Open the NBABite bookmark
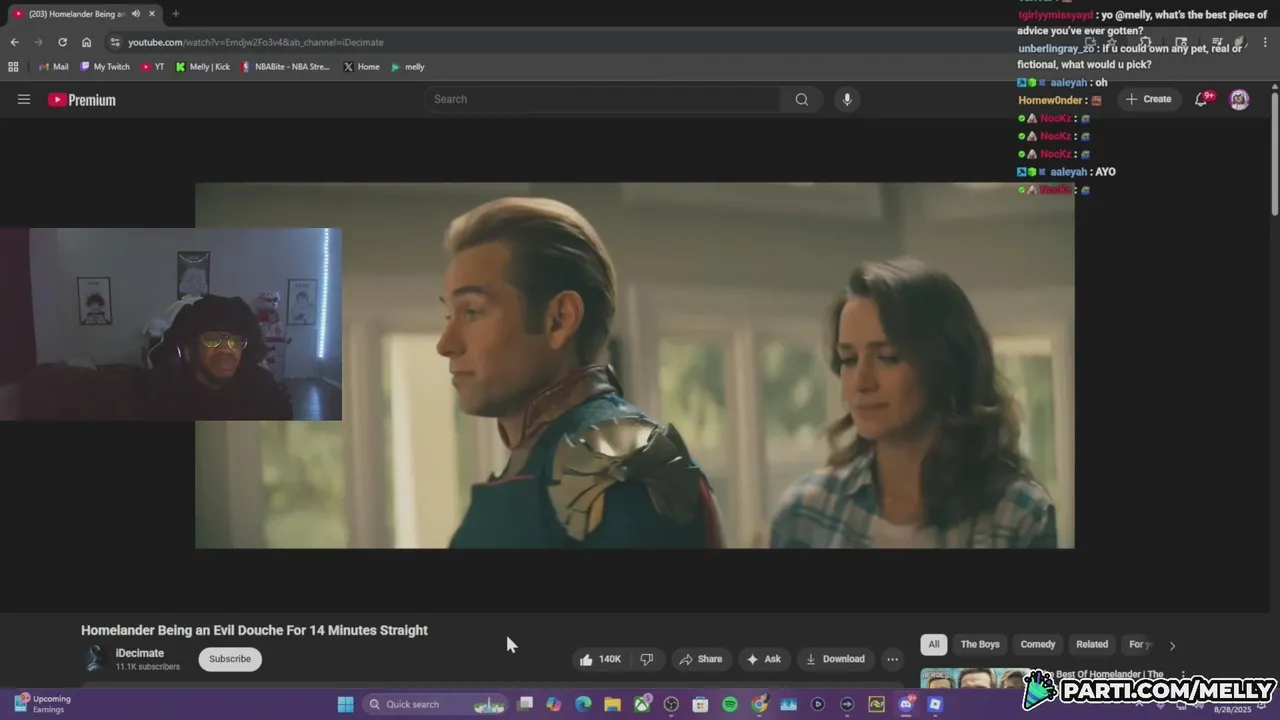This screenshot has width=1280, height=720. point(286,67)
